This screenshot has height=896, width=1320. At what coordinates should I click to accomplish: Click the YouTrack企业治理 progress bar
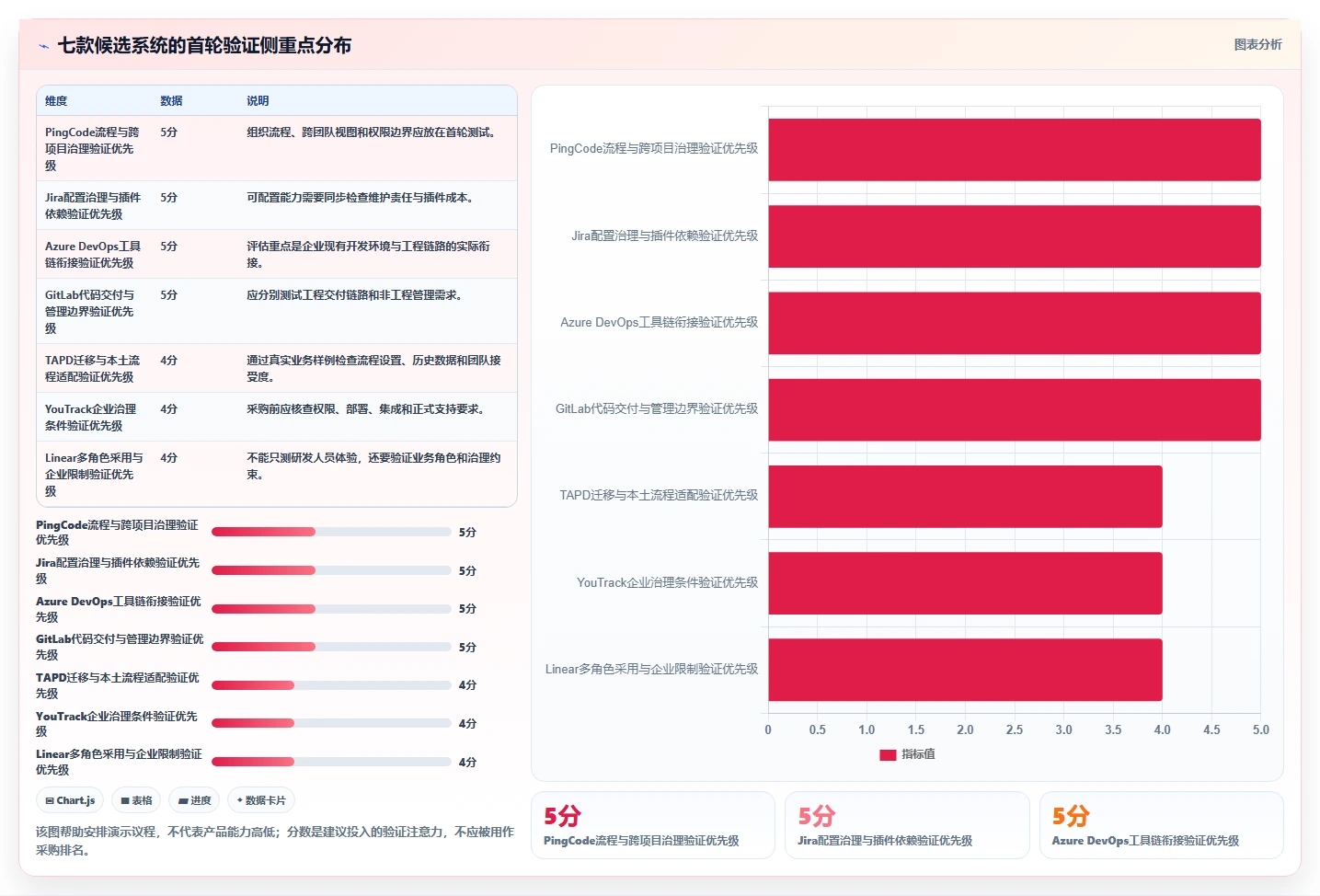click(331, 723)
